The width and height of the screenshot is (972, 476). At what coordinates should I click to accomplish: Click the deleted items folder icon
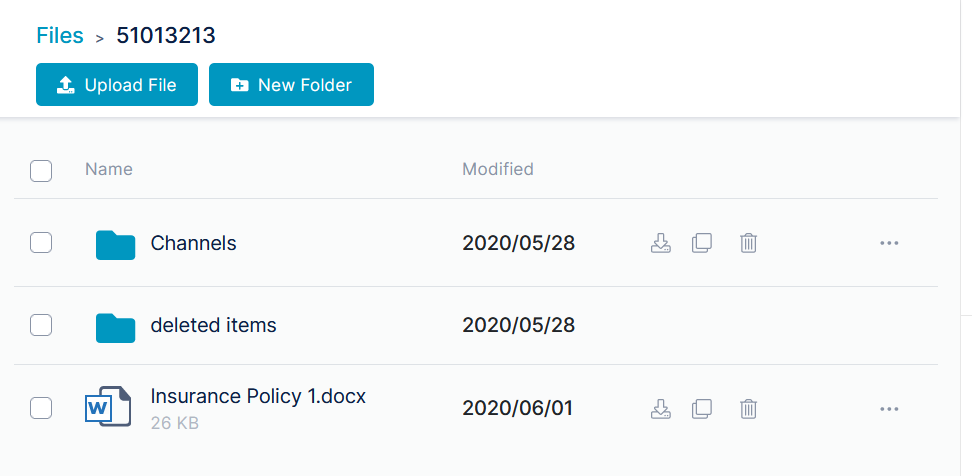115,328
